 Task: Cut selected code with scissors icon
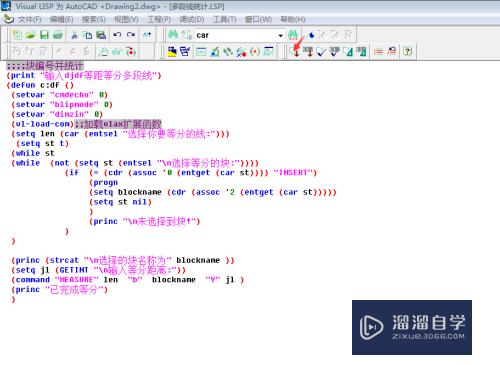(x=74, y=35)
